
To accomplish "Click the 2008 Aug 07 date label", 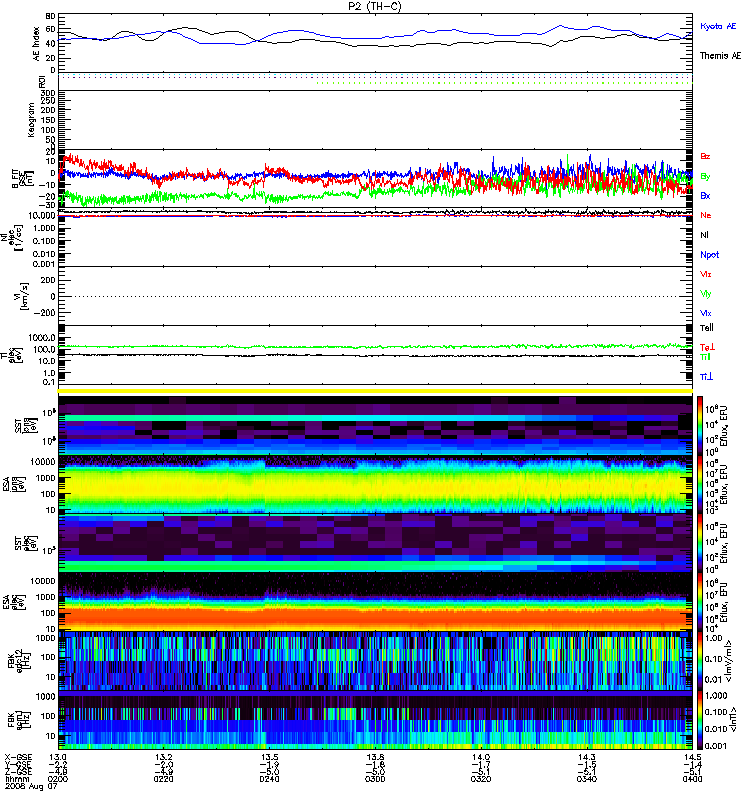I will pyautogui.click(x=31, y=787).
